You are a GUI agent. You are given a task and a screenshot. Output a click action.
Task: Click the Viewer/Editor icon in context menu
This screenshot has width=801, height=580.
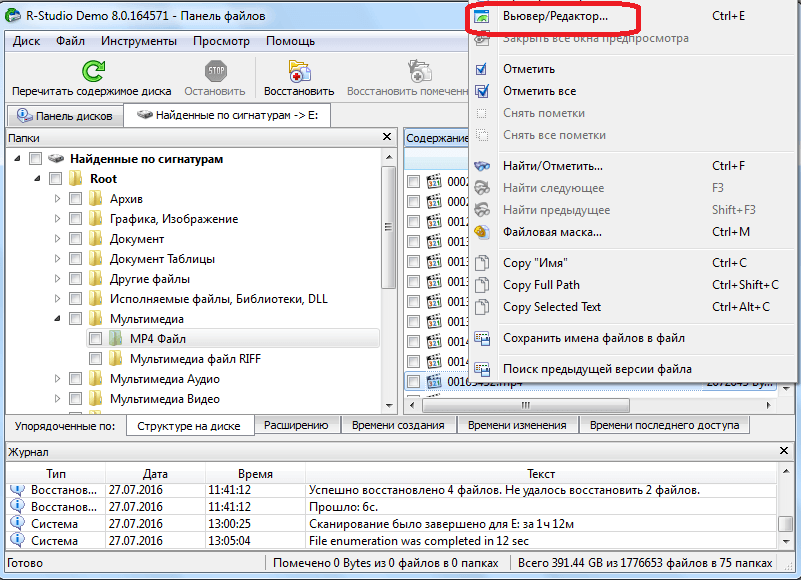[482, 17]
